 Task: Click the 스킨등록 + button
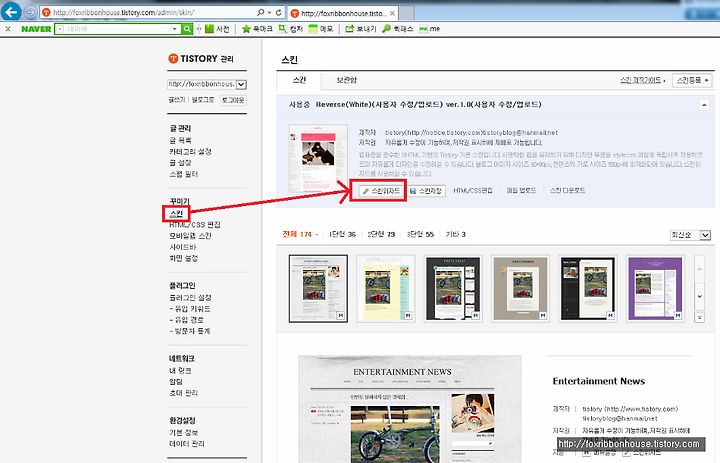pyautogui.click(x=692, y=80)
